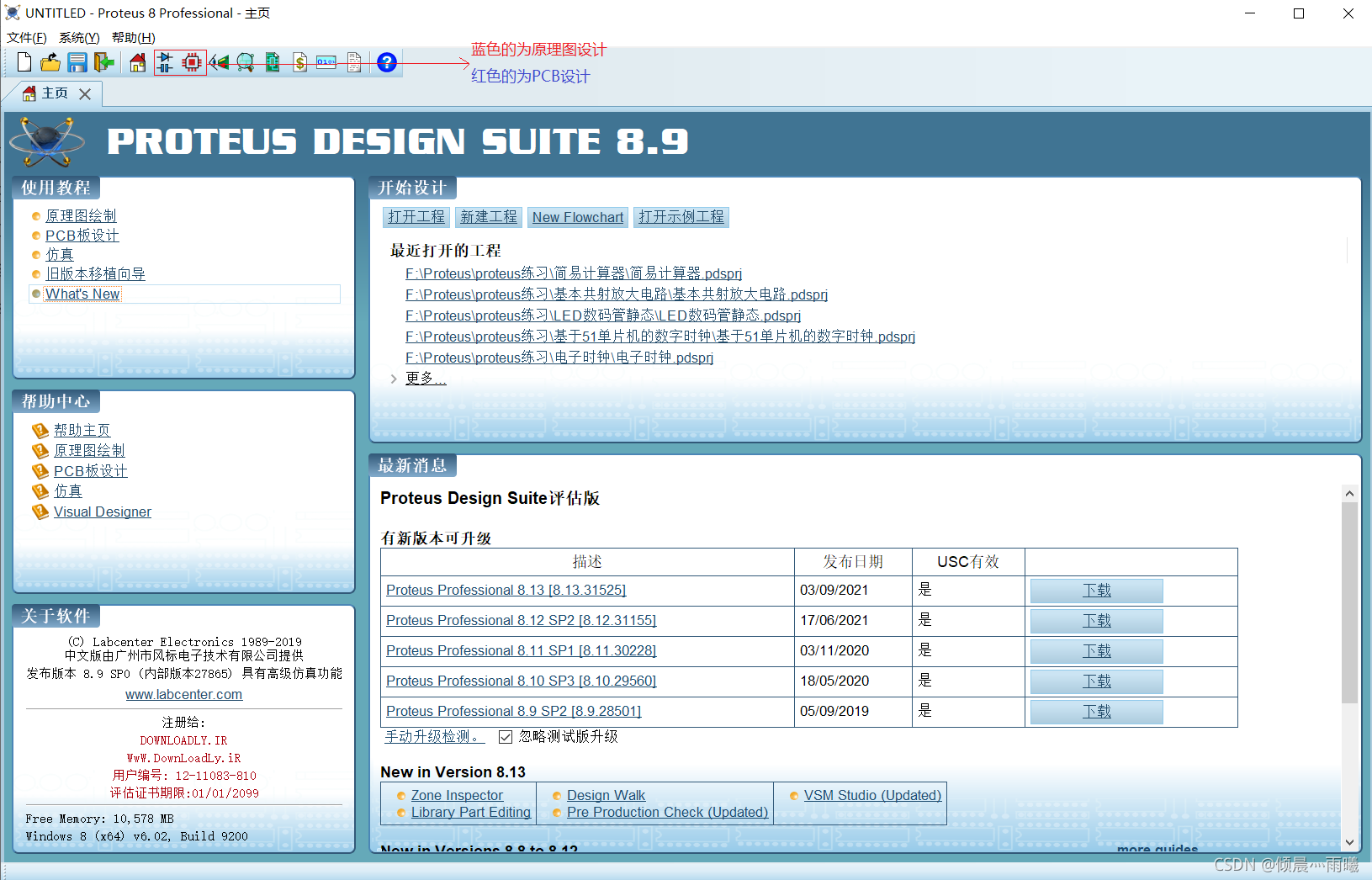Image resolution: width=1372 pixels, height=880 pixels.
Task: Open the What's New tutorial link
Action: pyautogui.click(x=82, y=294)
